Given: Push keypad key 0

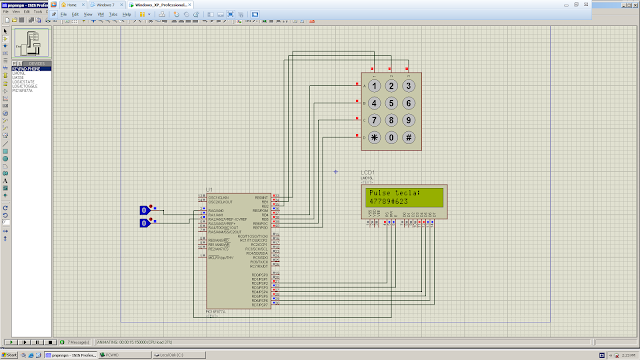Looking at the screenshot, I should point(391,138).
